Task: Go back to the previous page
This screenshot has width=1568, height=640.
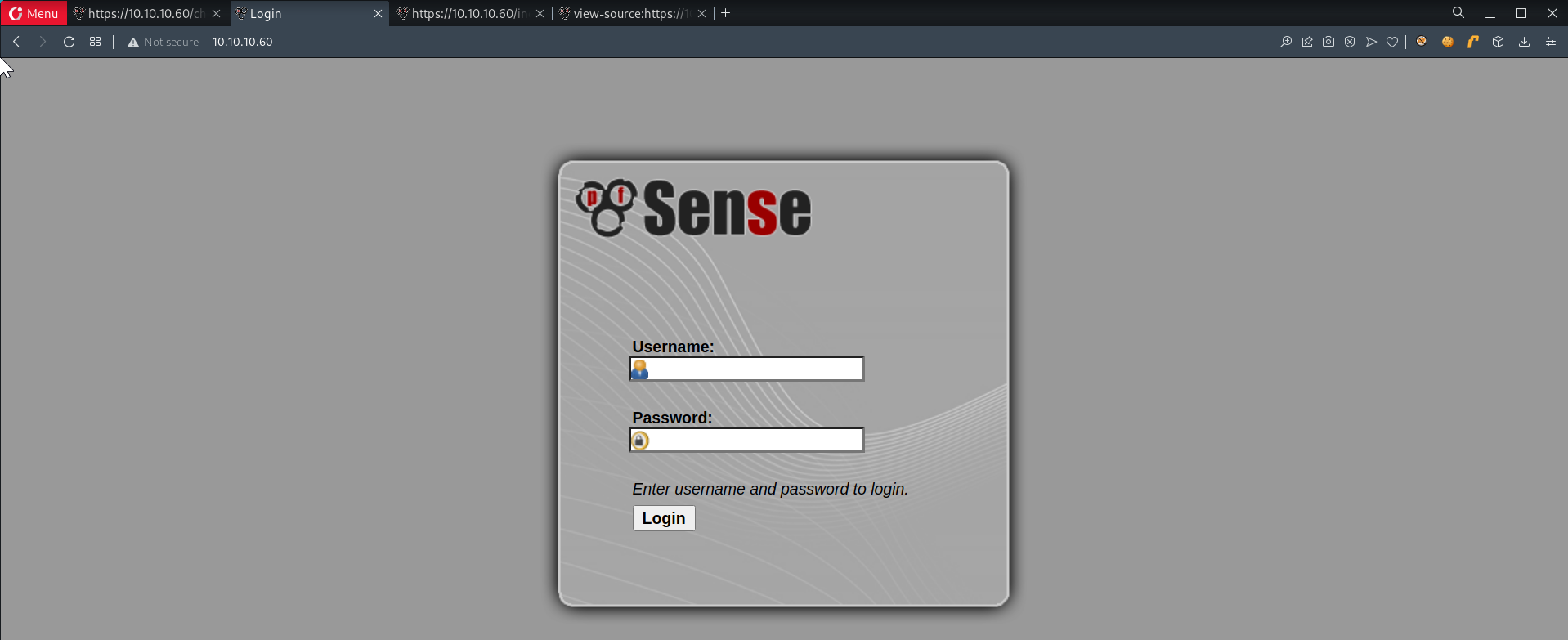Action: (x=16, y=42)
